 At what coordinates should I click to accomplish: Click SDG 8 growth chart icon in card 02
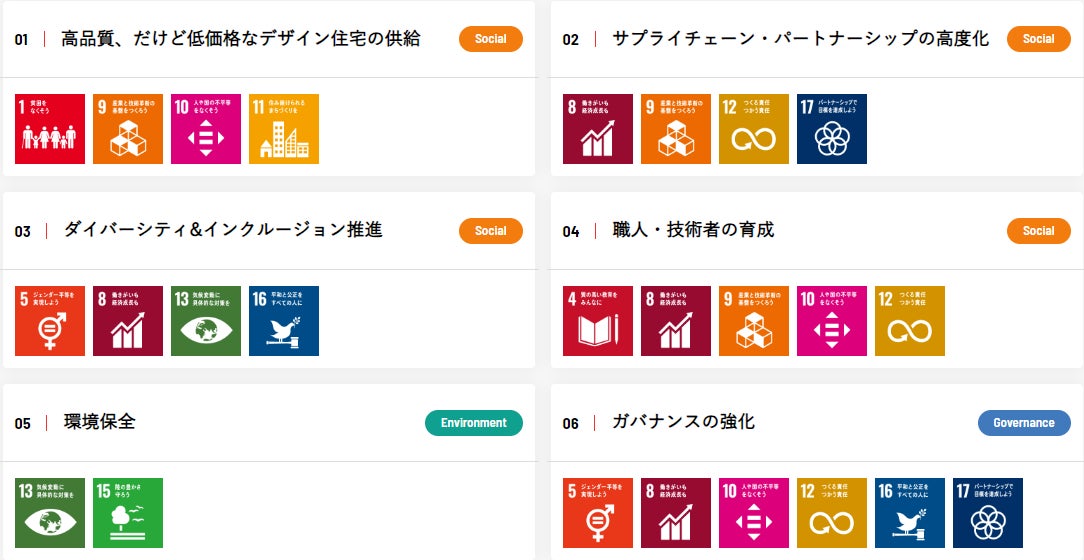(598, 129)
